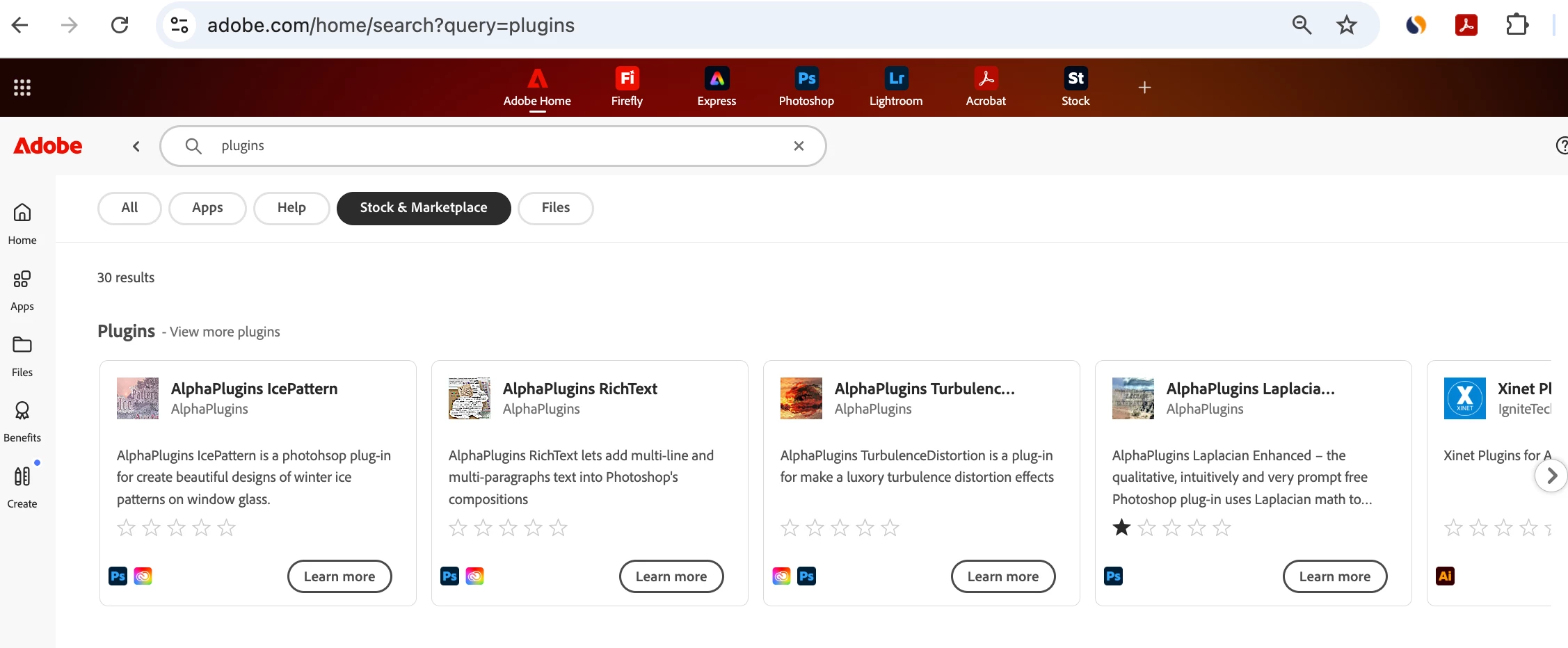Viewport: 1568px width, 648px height.
Task: Open AlphaPlugins Turbulence thumbnail
Action: pos(801,398)
